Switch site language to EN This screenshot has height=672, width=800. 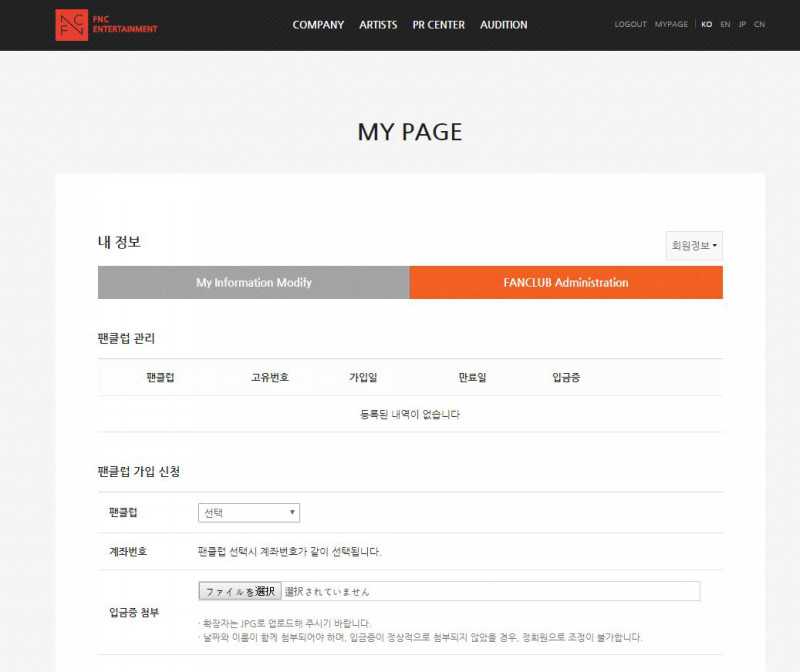click(x=725, y=24)
